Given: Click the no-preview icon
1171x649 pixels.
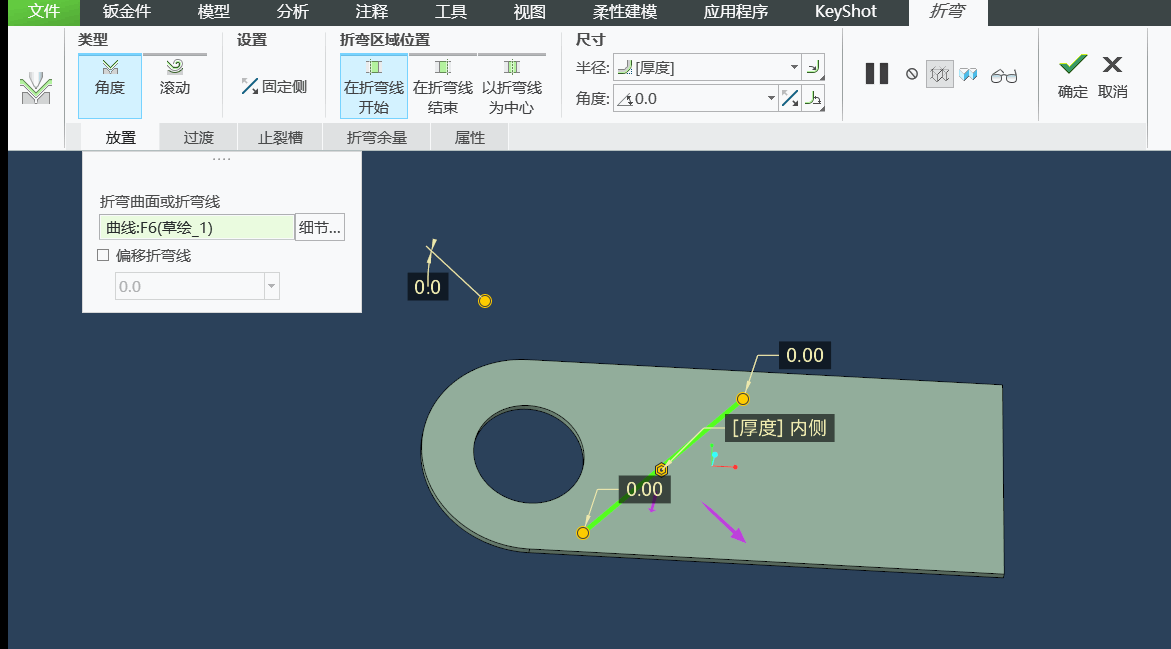Looking at the screenshot, I should coord(912,74).
